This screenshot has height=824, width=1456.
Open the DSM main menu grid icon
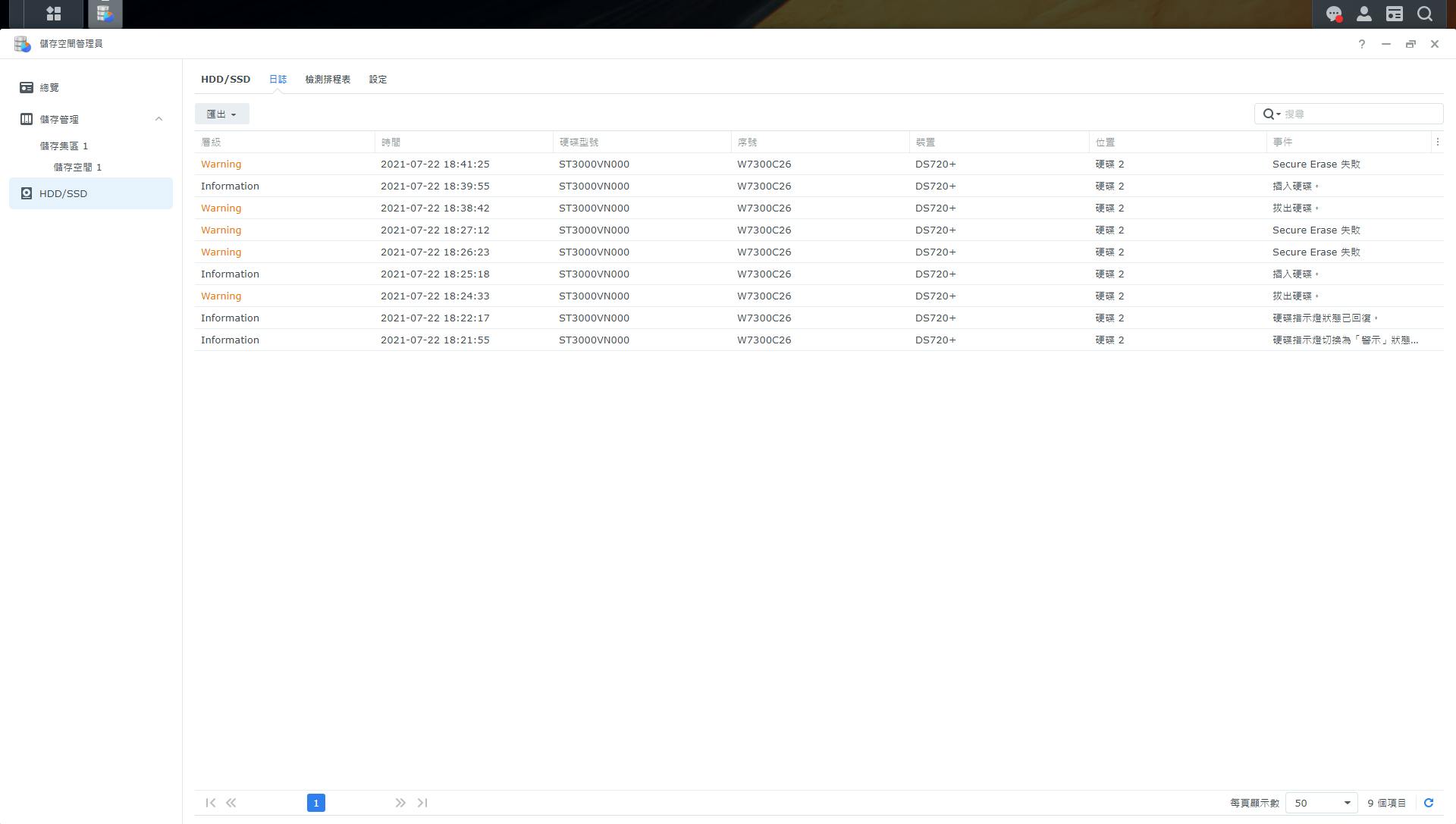pos(53,14)
